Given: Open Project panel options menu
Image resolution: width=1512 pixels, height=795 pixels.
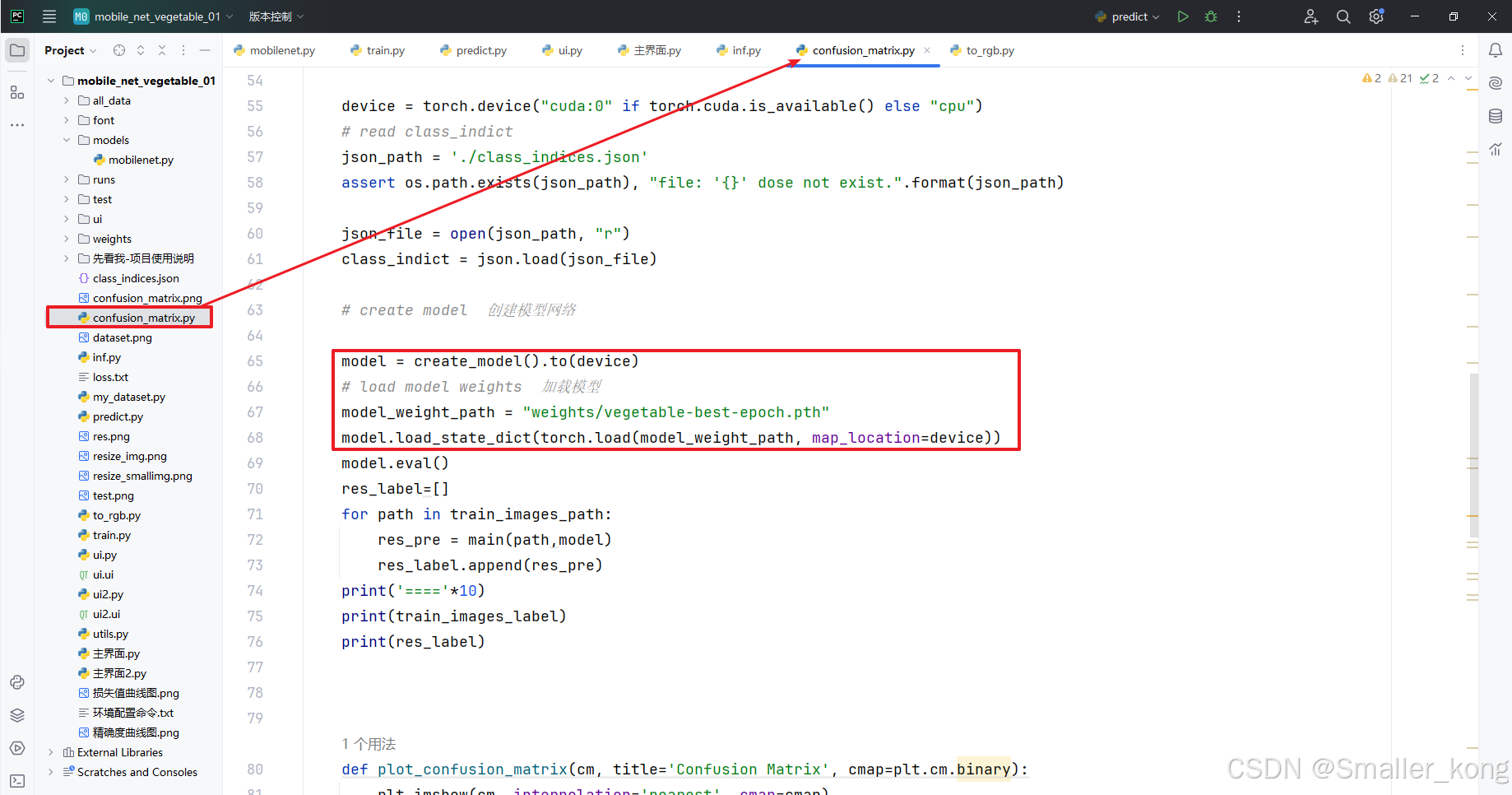Looking at the screenshot, I should point(183,50).
